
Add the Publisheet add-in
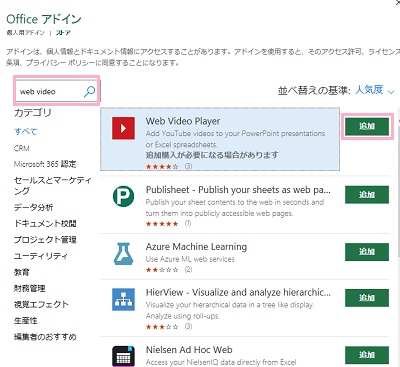[367, 194]
